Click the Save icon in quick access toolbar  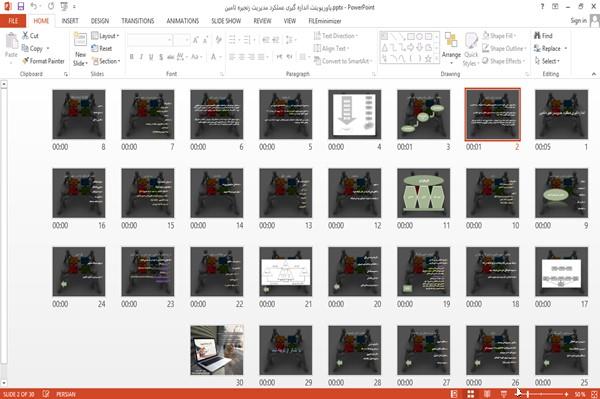[21, 6]
